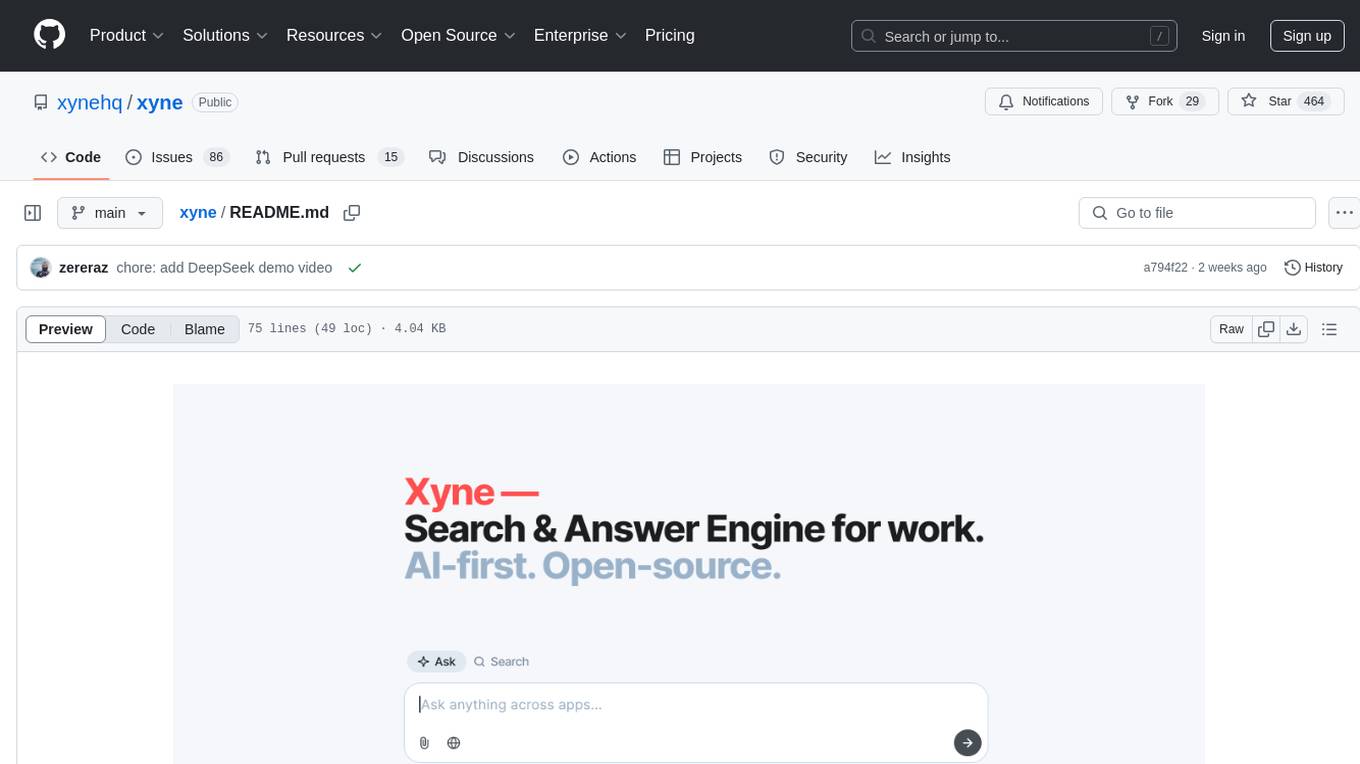Image resolution: width=1360 pixels, height=764 pixels.
Task: Copy the README.md file path
Action: (351, 213)
